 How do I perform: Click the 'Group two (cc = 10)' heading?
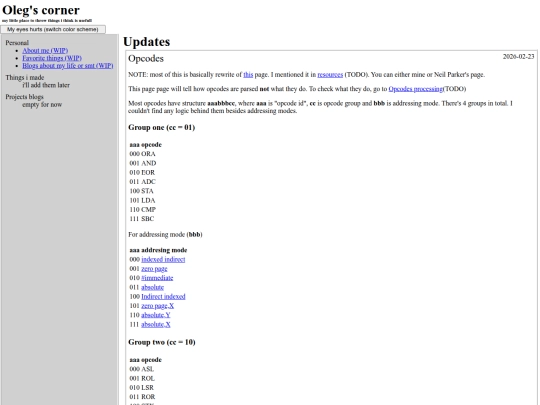(162, 342)
